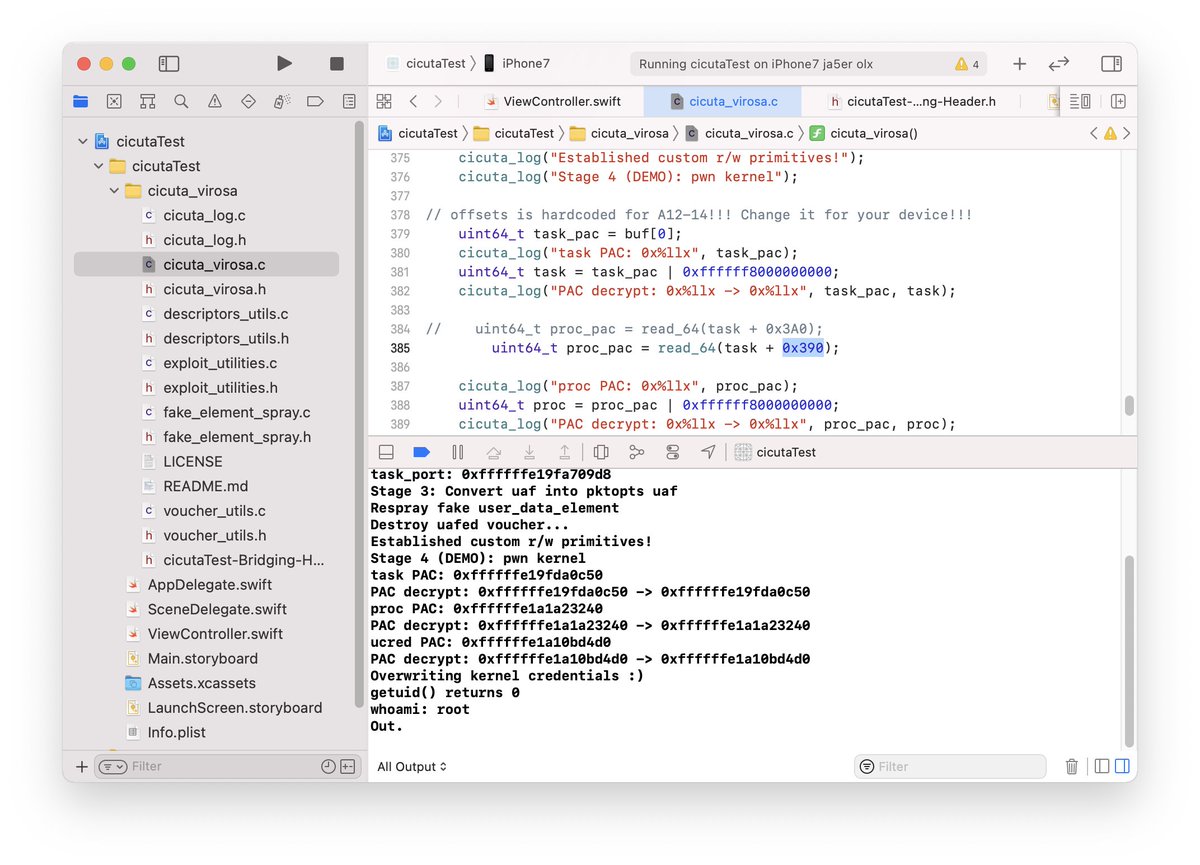Open README.md in navigator

pos(206,486)
